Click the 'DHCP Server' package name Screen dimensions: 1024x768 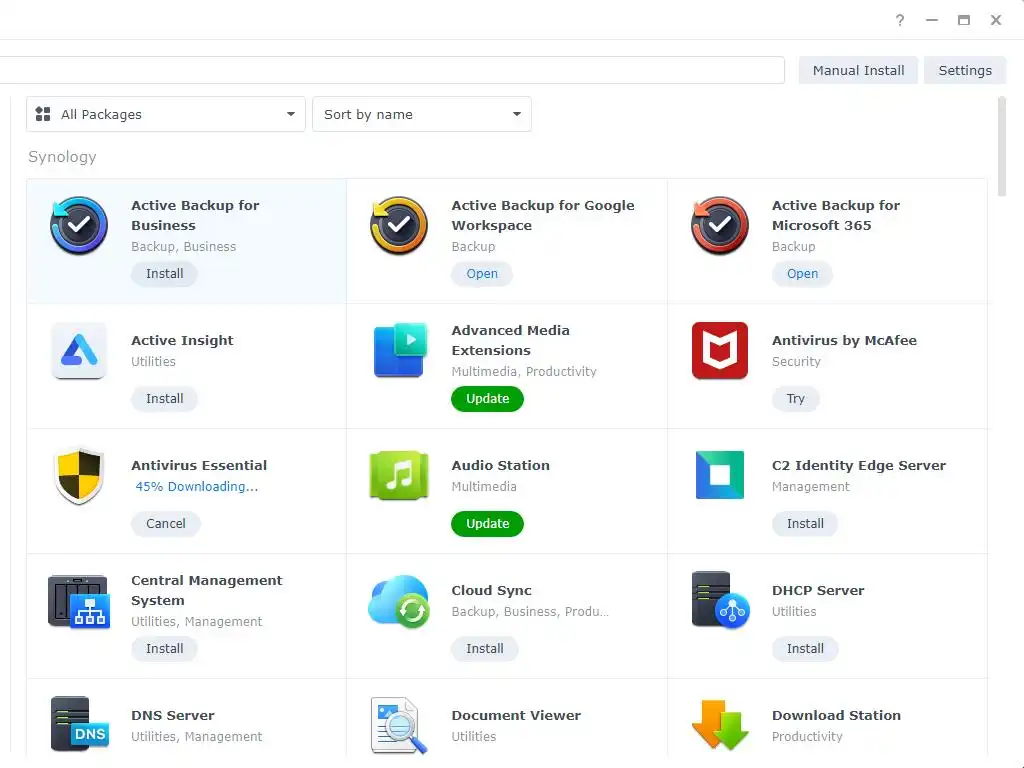(x=818, y=590)
